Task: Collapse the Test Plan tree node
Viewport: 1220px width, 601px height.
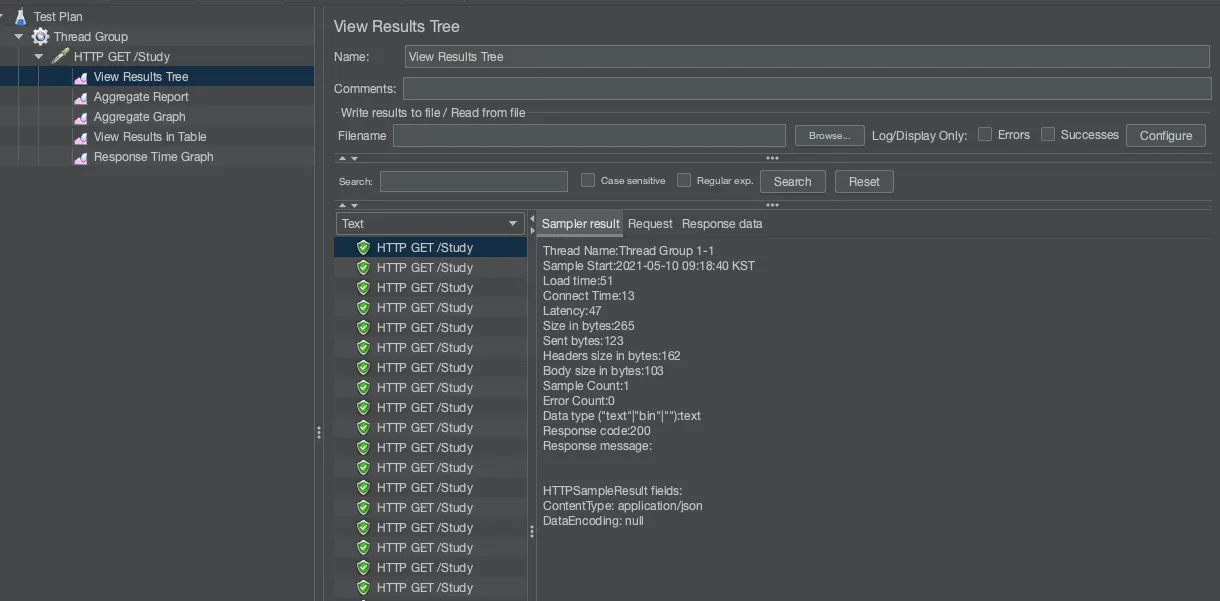Action: [x=2, y=17]
